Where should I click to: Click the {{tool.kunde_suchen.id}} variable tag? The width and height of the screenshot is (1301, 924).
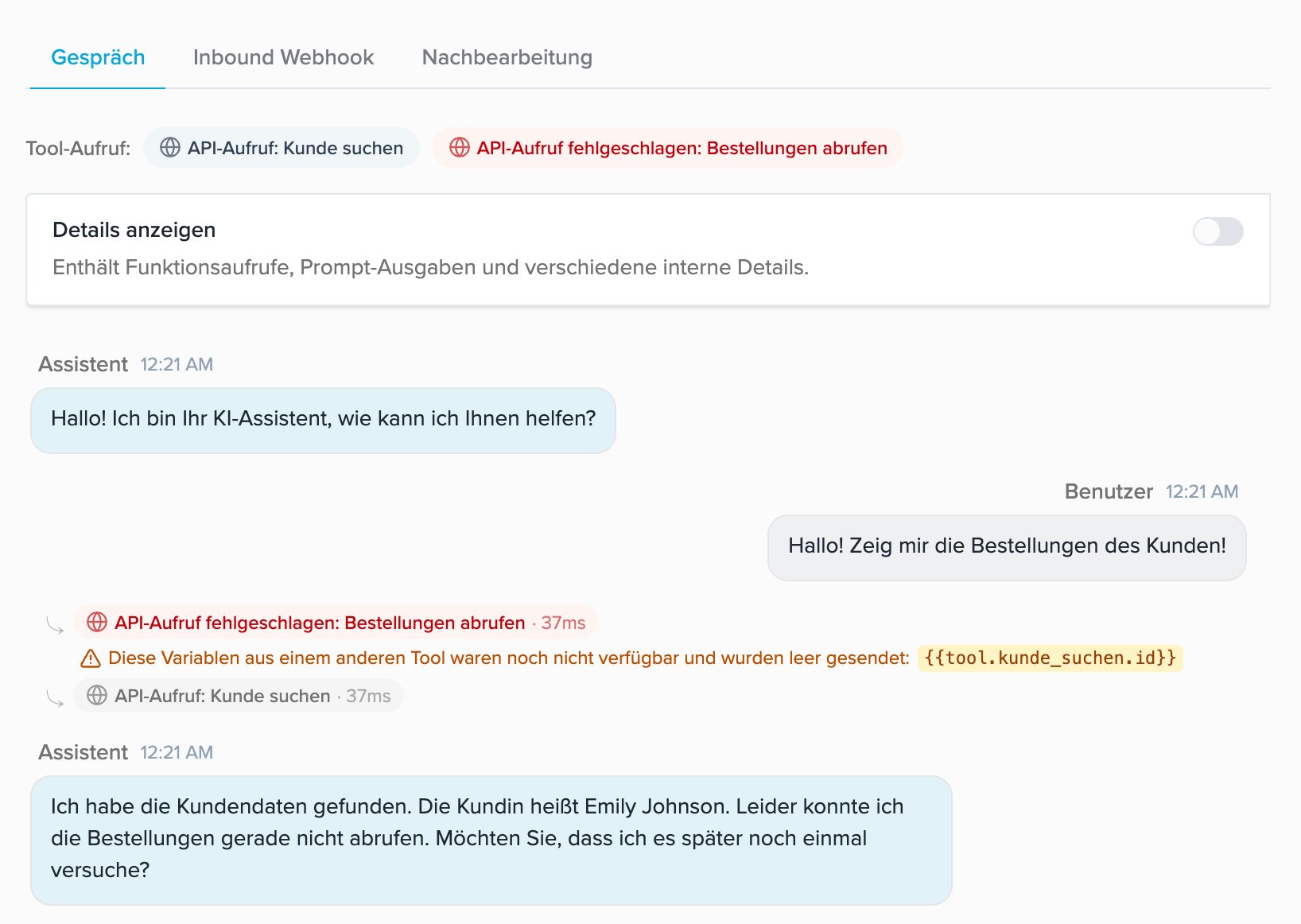point(1051,658)
